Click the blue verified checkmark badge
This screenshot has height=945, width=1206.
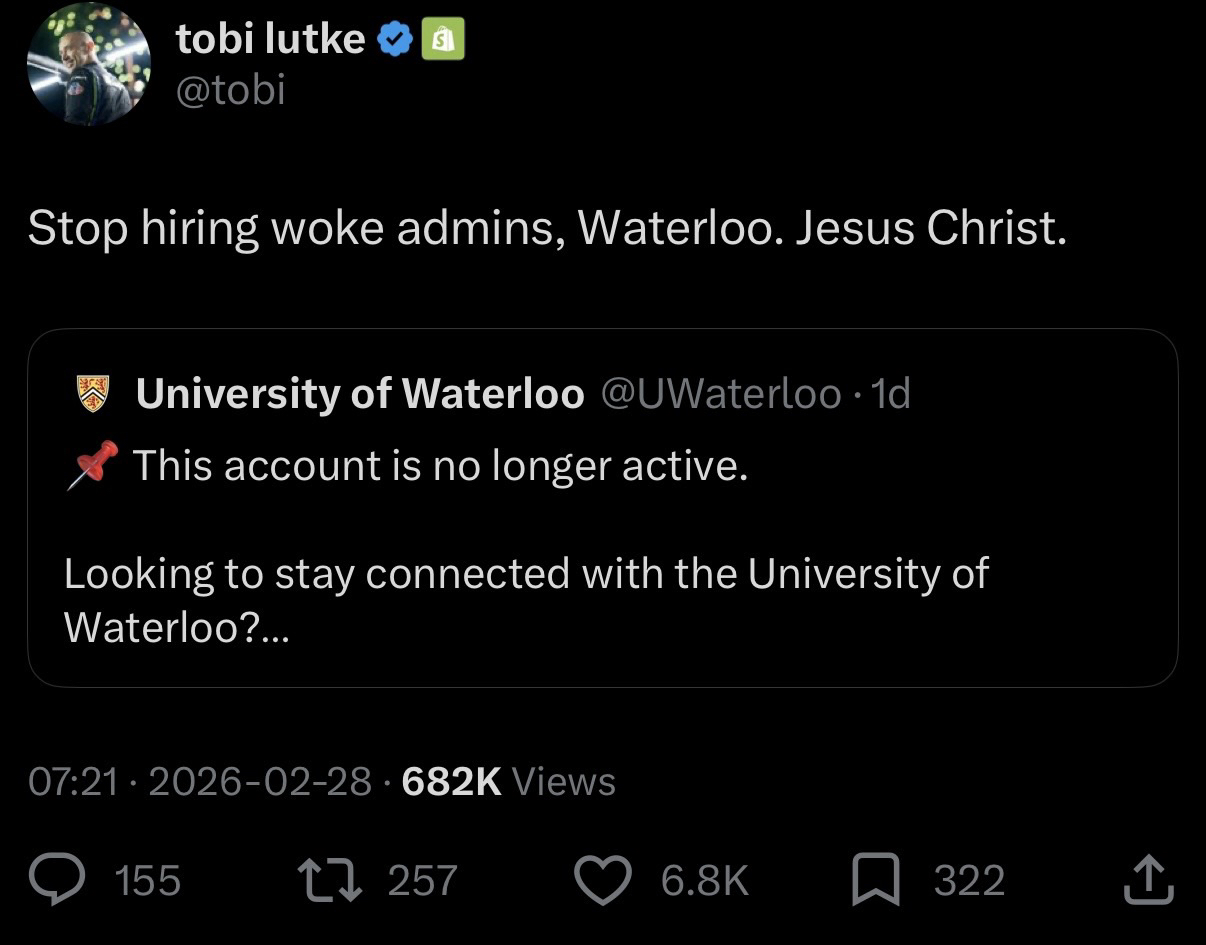(x=394, y=40)
